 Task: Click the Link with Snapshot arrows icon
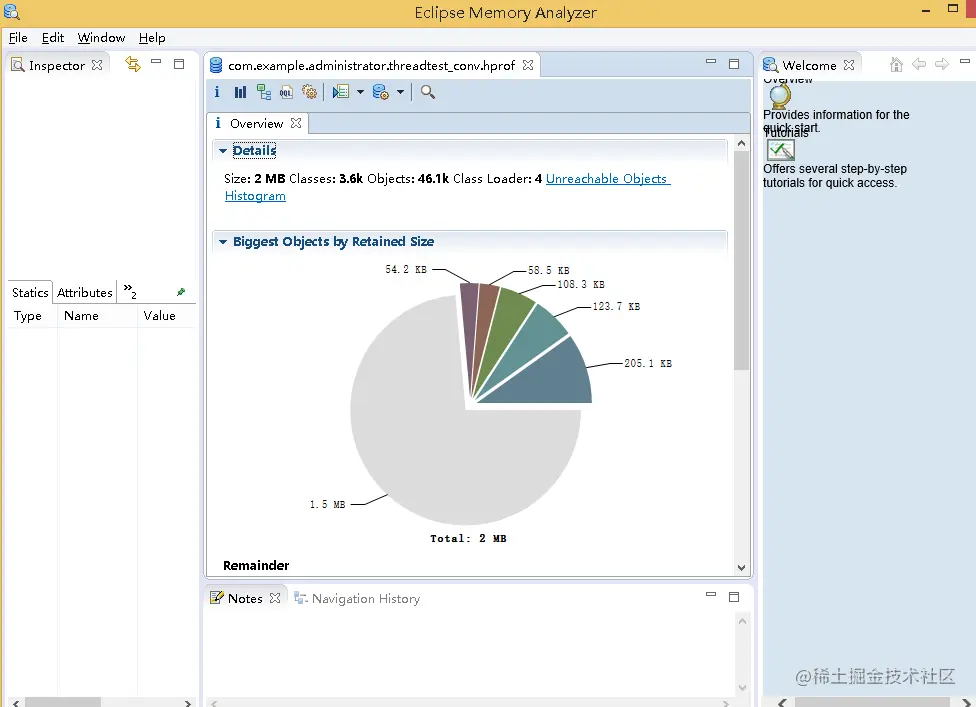pos(133,63)
